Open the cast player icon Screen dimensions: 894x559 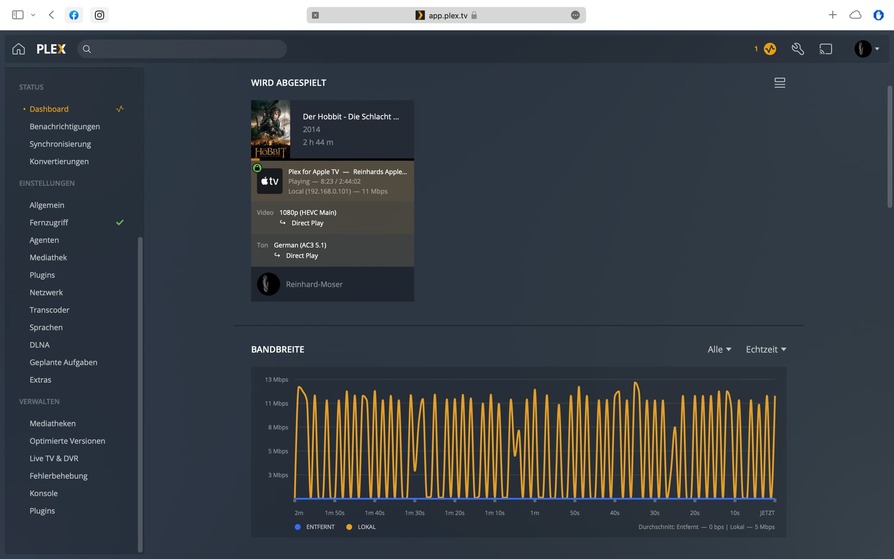(x=826, y=49)
